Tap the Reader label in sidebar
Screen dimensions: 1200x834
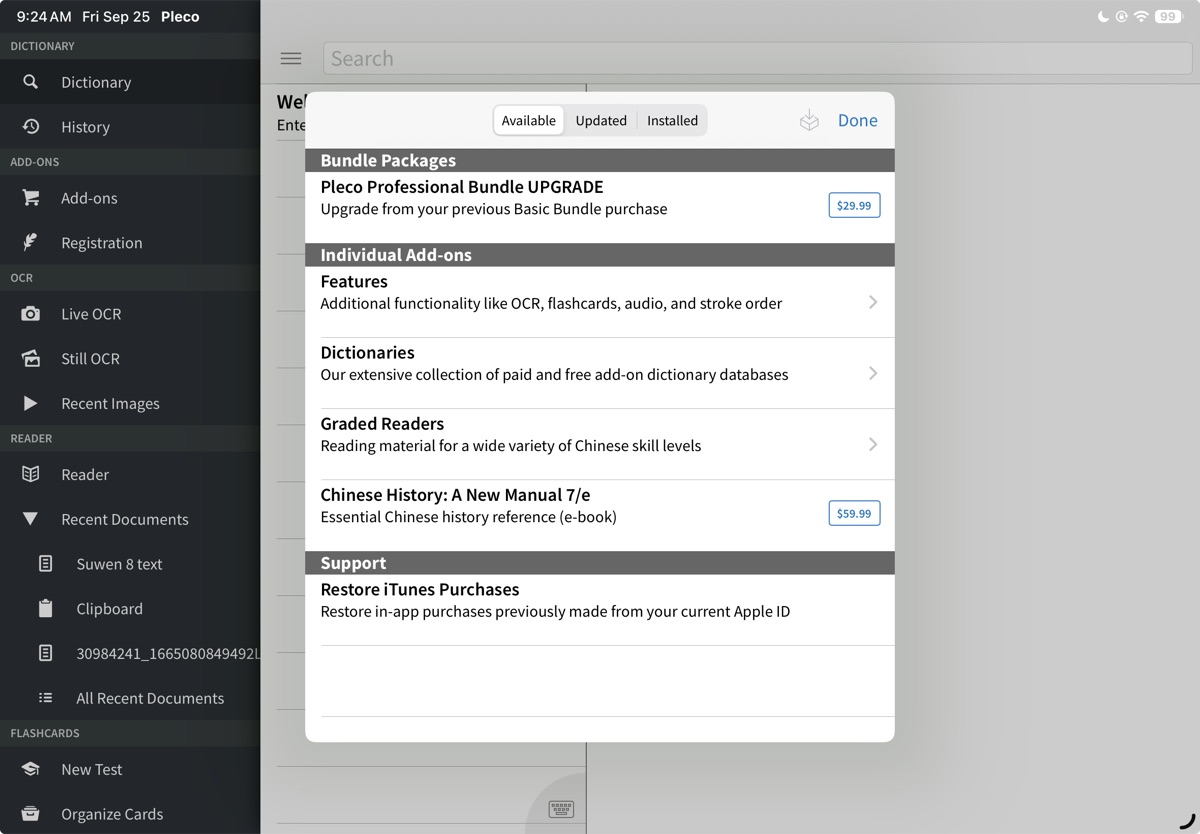click(85, 474)
